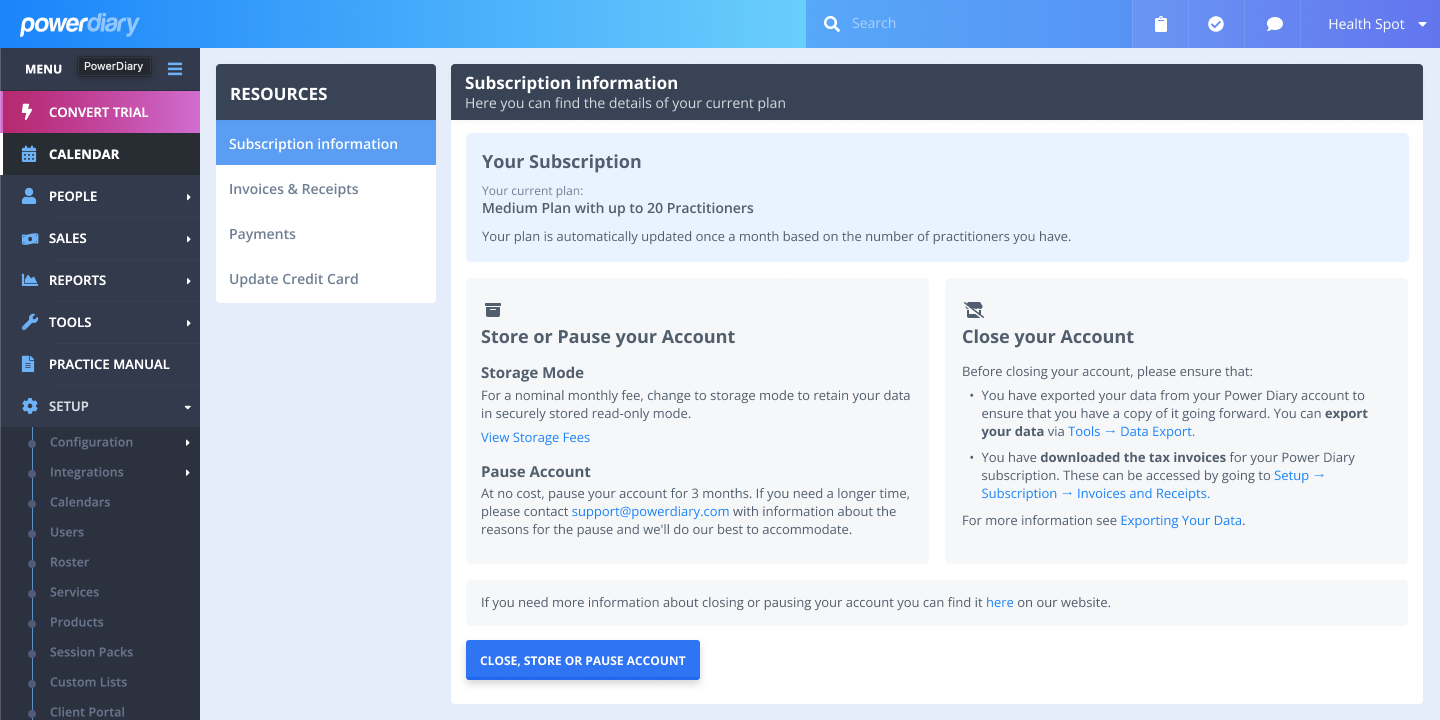Click the Practice Manual document icon
The height and width of the screenshot is (720, 1440).
pos(29,364)
